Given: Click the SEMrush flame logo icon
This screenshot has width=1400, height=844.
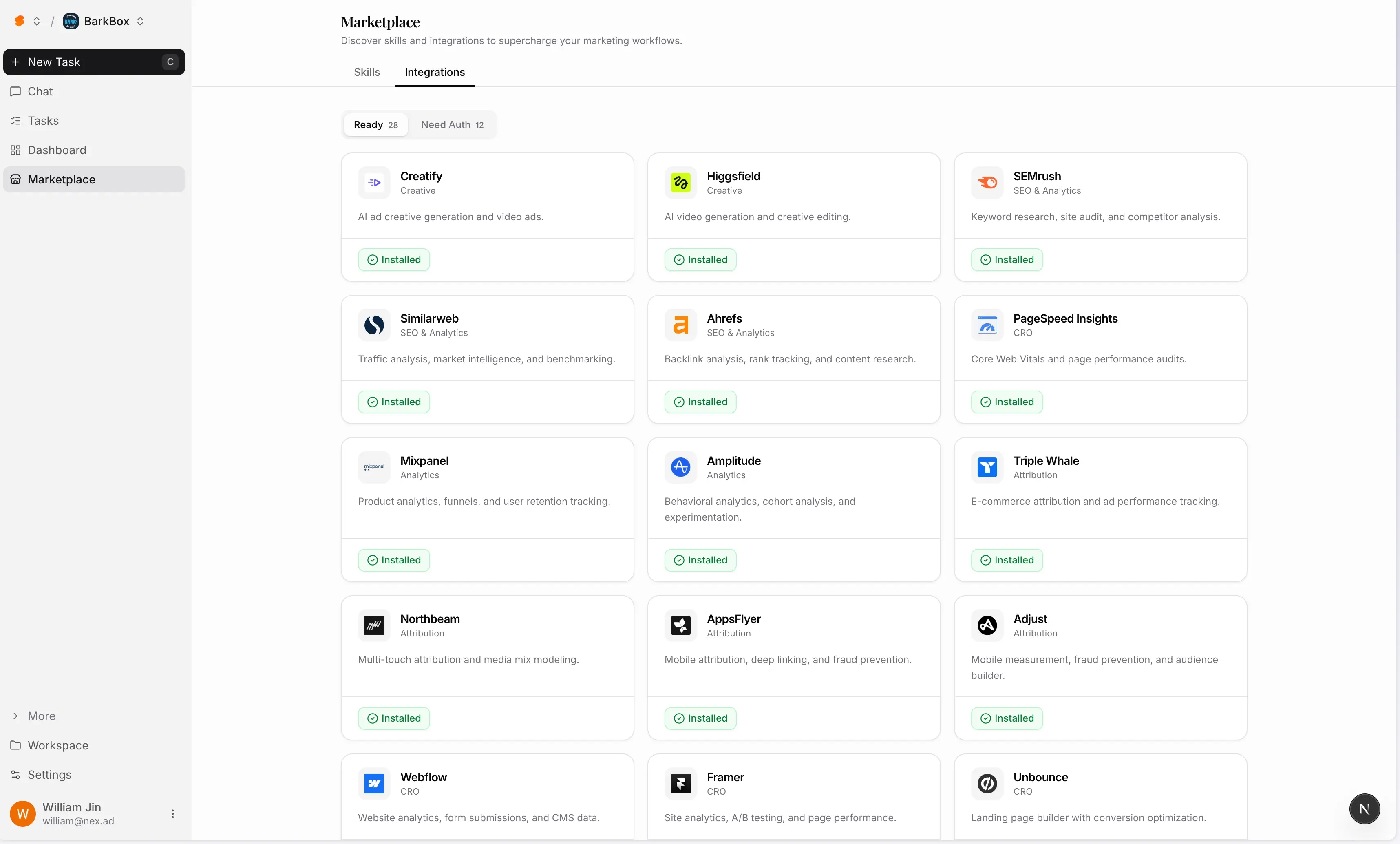Looking at the screenshot, I should 987,182.
